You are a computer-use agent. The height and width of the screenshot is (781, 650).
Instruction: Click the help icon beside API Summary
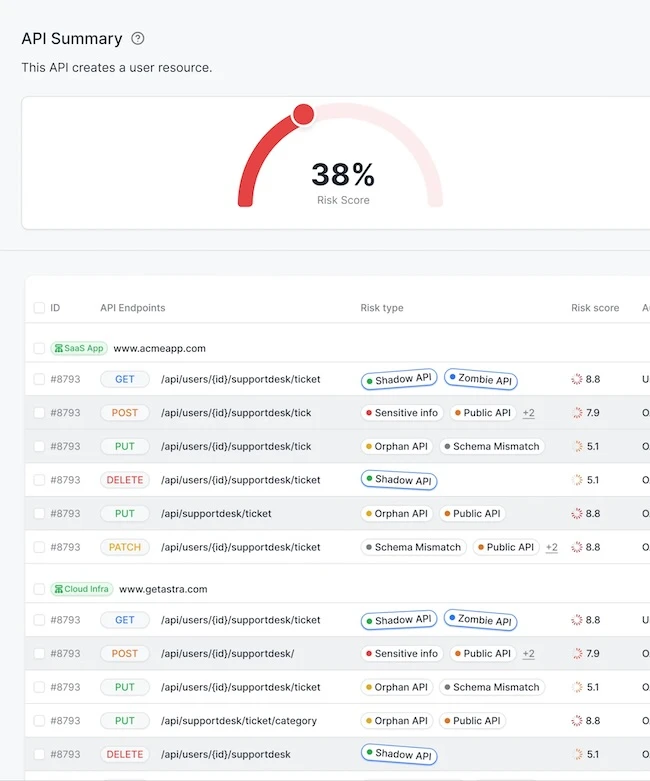point(138,39)
